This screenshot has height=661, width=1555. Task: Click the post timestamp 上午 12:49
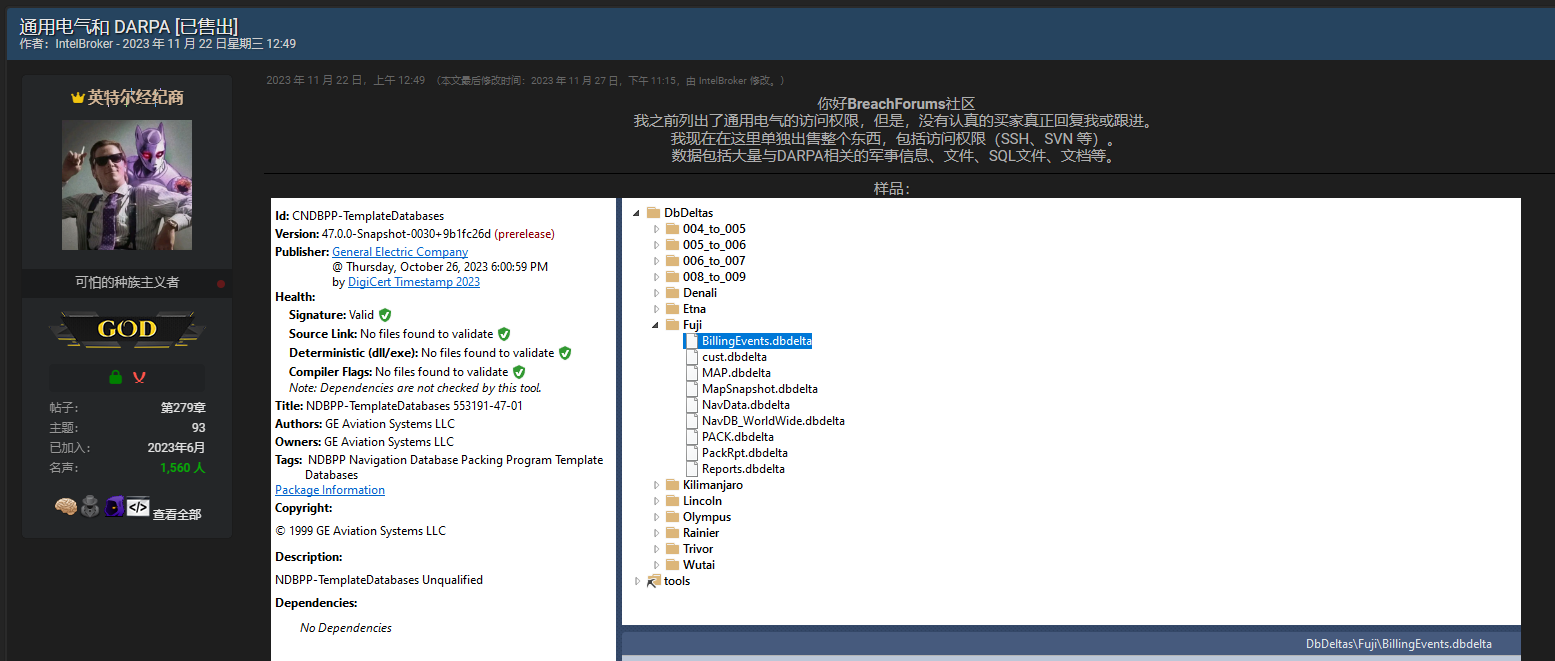pyautogui.click(x=345, y=80)
